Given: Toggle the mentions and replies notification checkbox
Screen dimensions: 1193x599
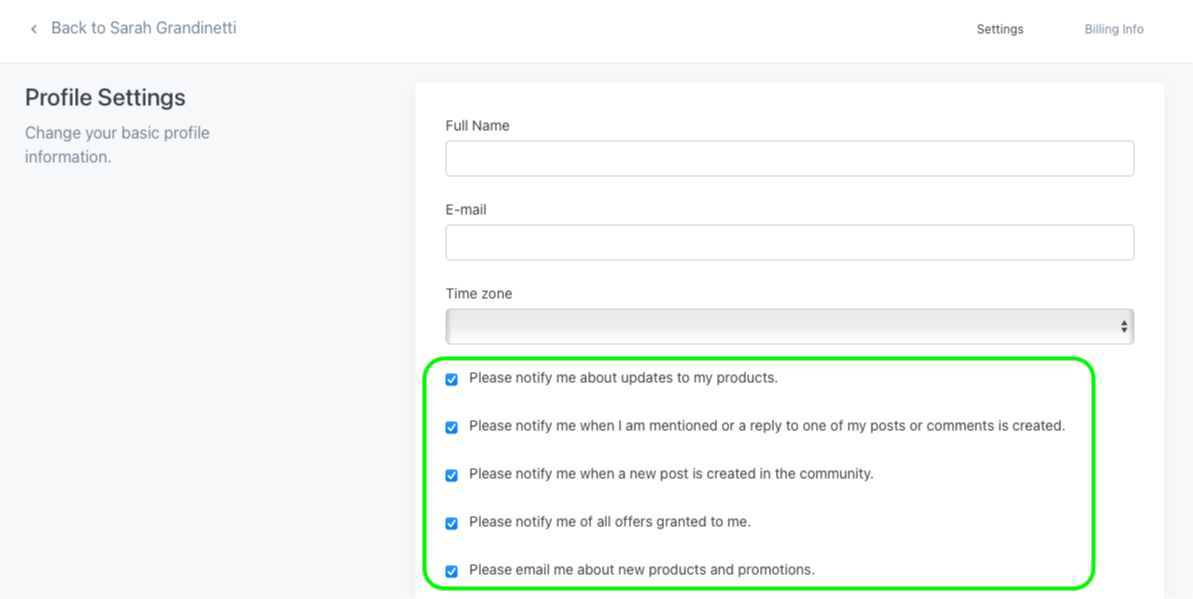Looking at the screenshot, I should pos(452,427).
